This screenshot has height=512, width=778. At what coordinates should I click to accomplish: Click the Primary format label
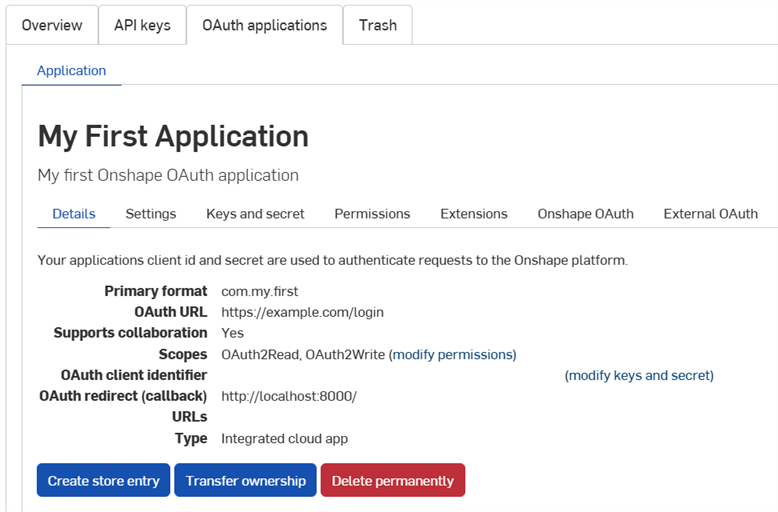(x=156, y=291)
